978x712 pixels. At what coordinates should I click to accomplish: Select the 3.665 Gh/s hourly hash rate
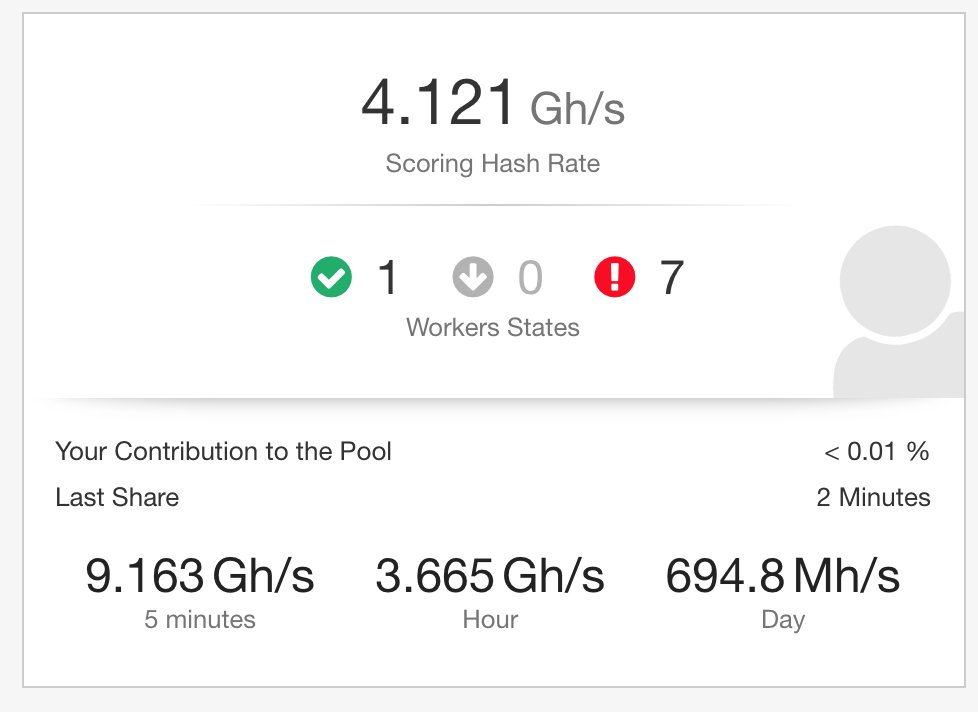coord(490,576)
